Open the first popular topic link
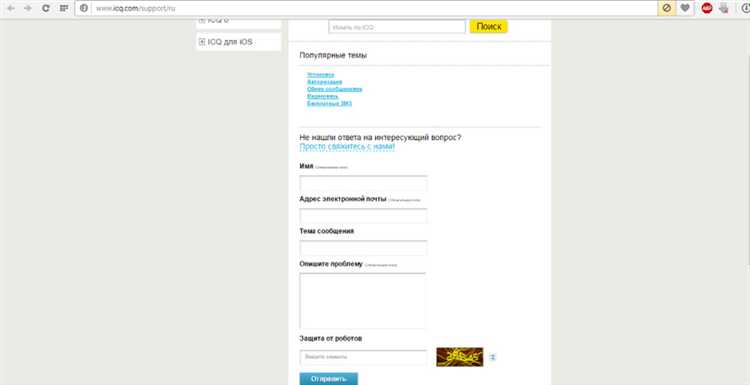The height and width of the screenshot is (385, 750). click(320, 75)
